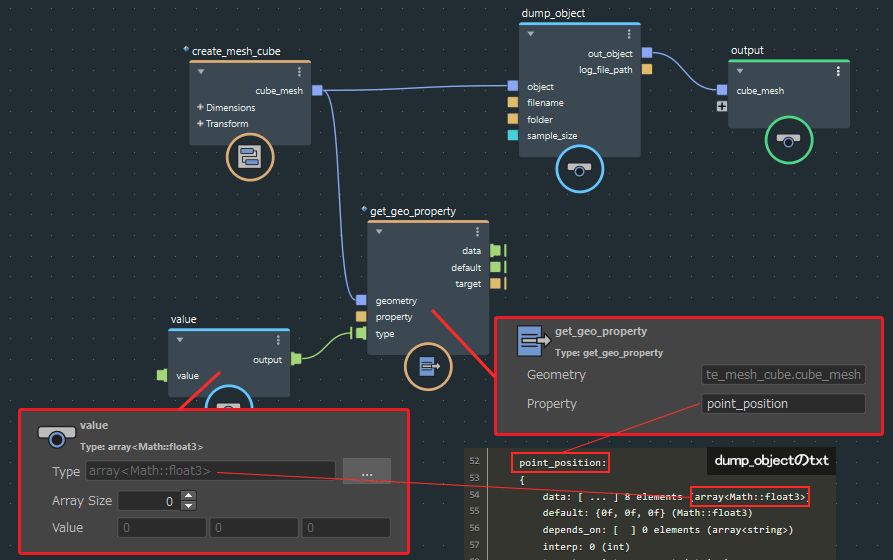
Task: Open the get_geo_property node three-dot menu
Action: click(x=477, y=232)
